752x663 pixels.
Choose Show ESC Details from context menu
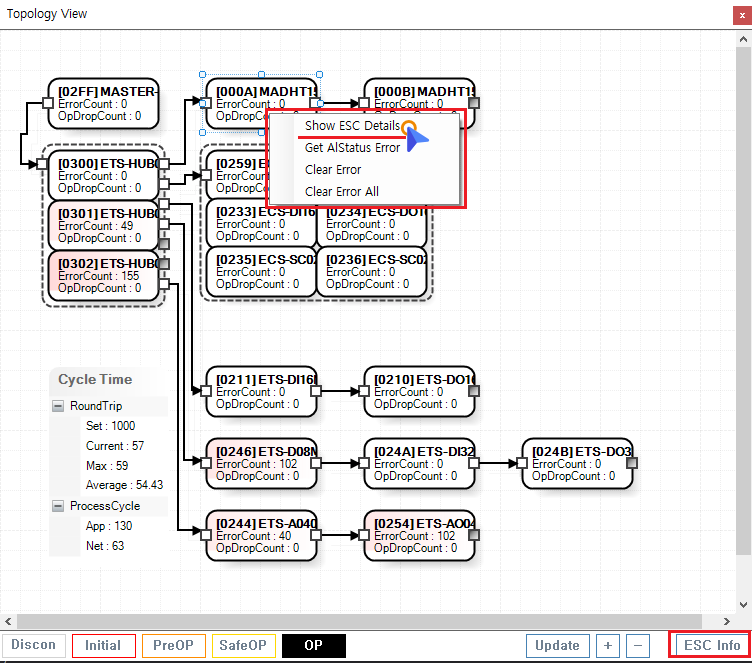click(352, 126)
